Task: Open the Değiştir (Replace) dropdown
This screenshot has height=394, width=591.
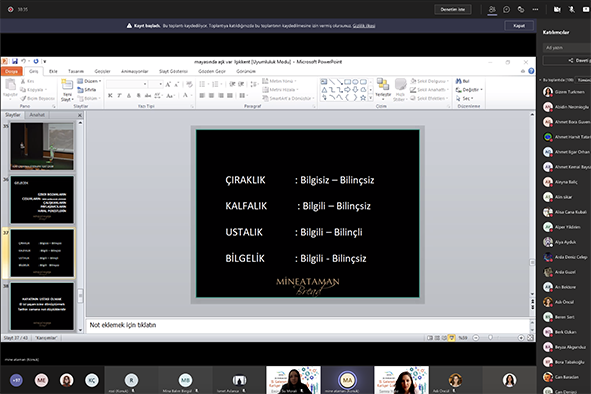Action: pos(469,90)
